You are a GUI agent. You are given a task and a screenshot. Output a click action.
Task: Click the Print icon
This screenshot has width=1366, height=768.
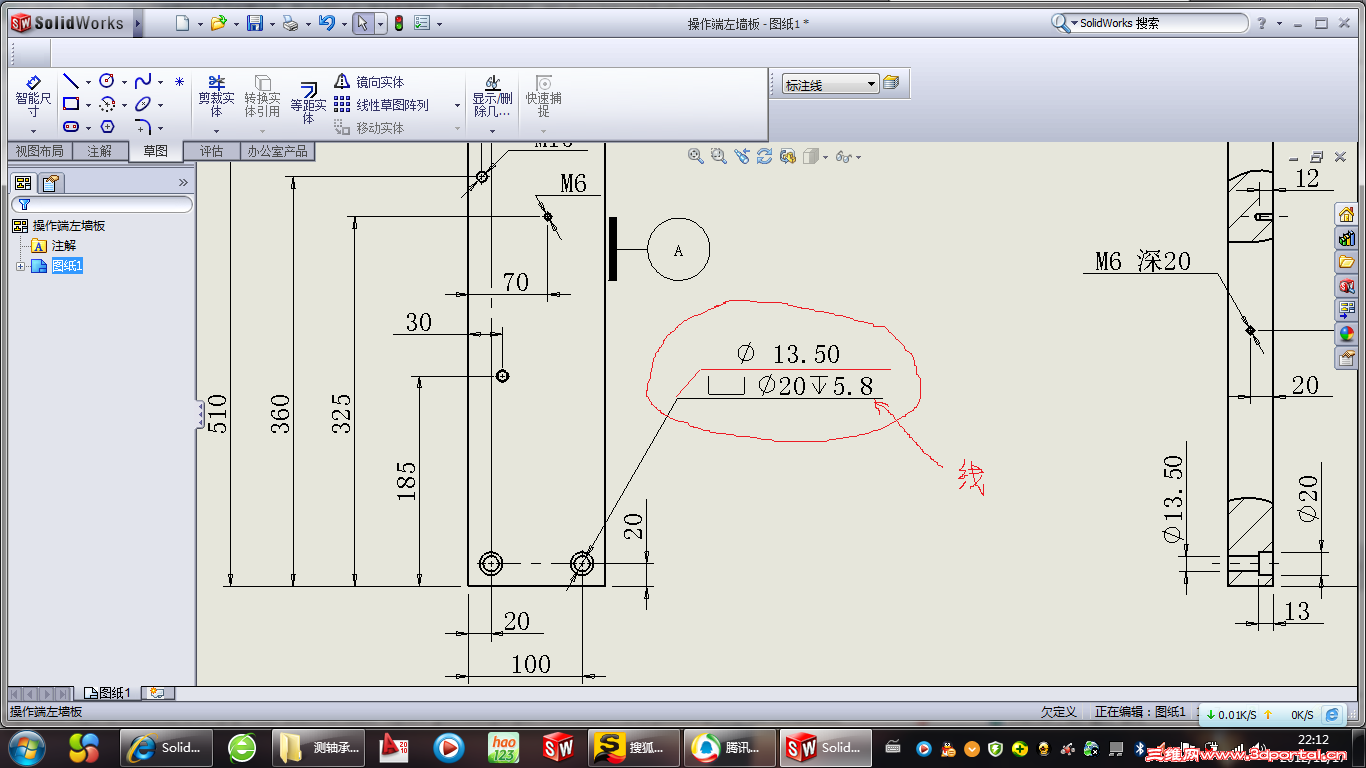pos(290,24)
